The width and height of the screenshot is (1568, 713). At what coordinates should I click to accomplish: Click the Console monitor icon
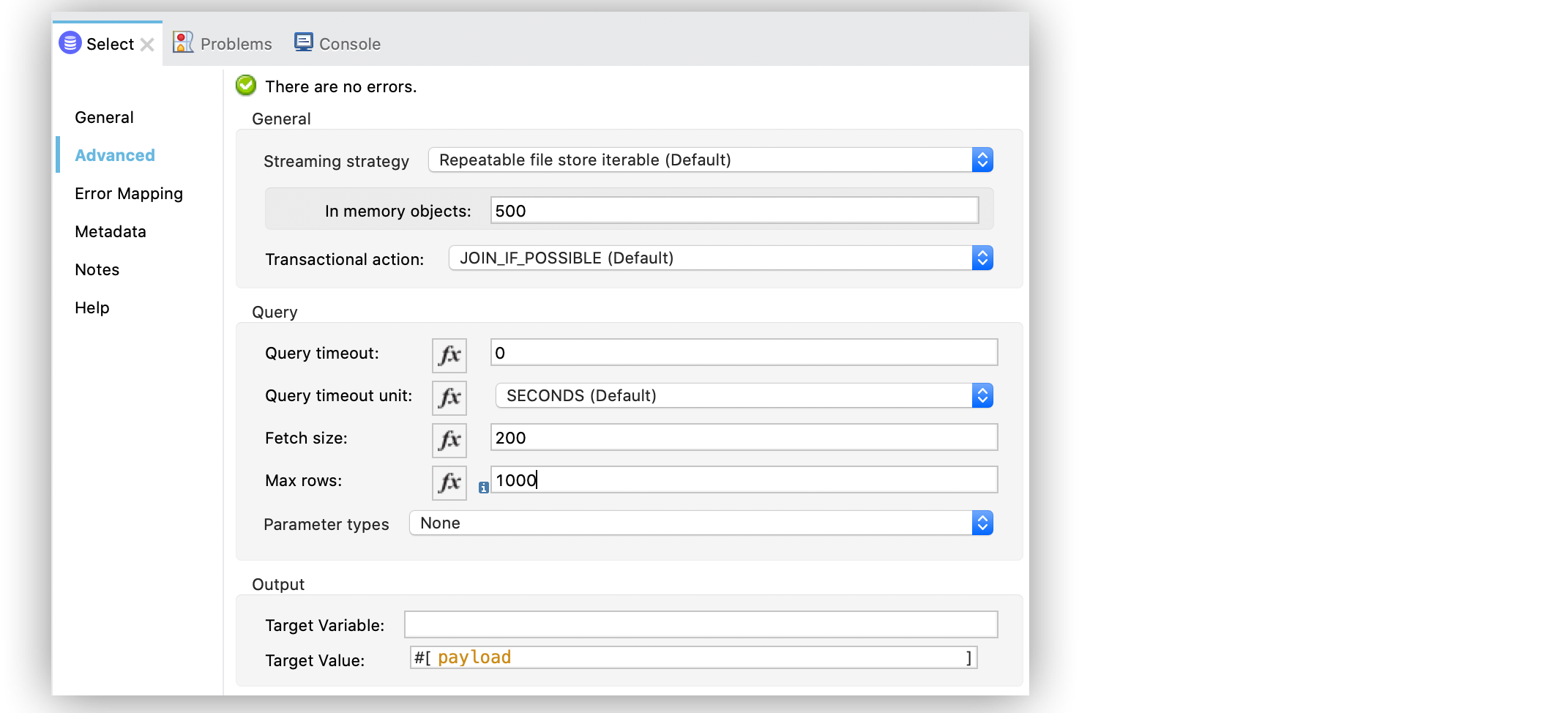click(302, 42)
